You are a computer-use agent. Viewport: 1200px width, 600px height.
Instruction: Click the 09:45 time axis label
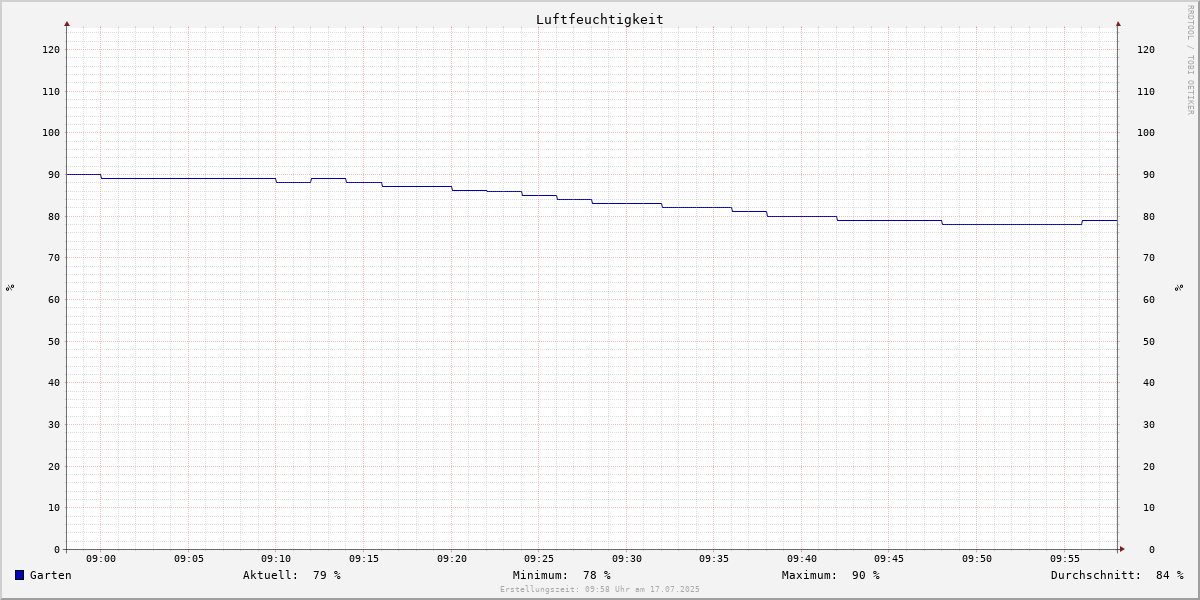[x=889, y=559]
